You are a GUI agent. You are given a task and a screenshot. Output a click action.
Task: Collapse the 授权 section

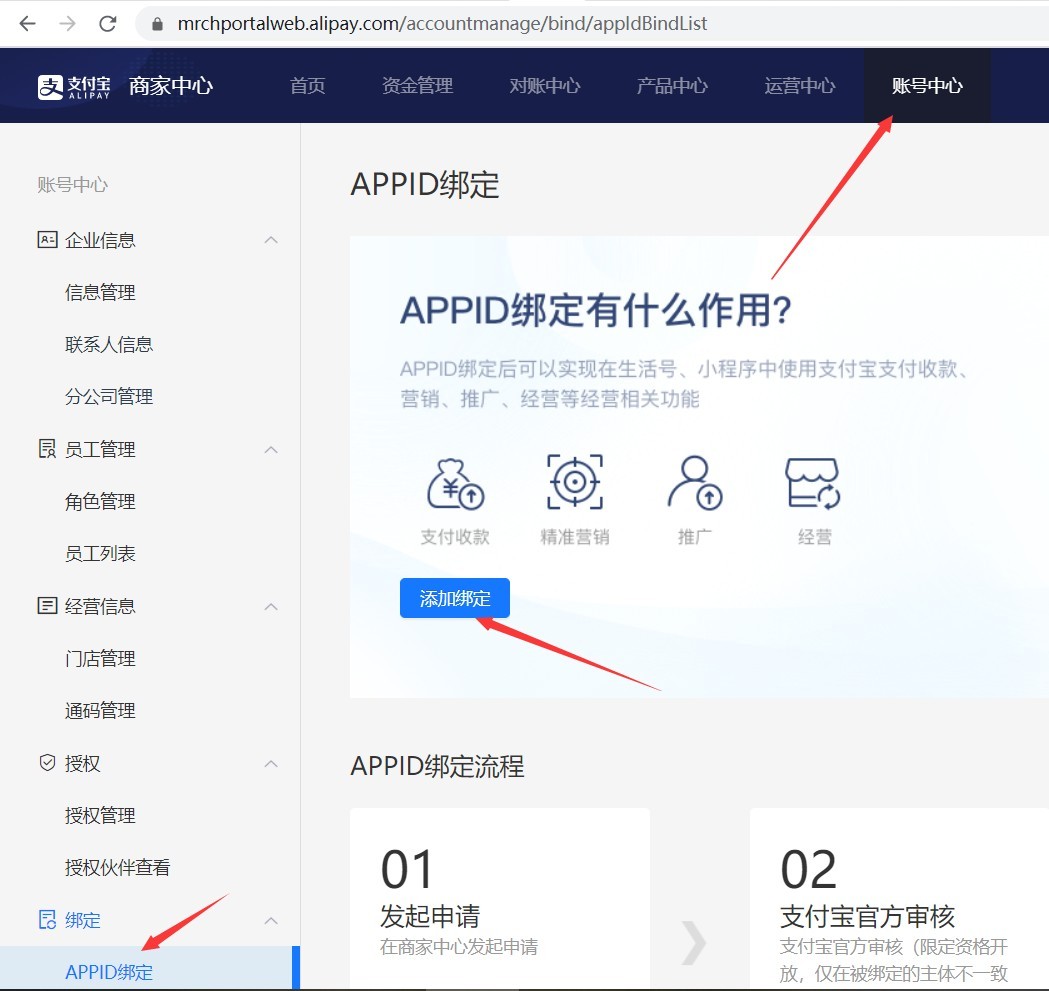pyautogui.click(x=270, y=762)
